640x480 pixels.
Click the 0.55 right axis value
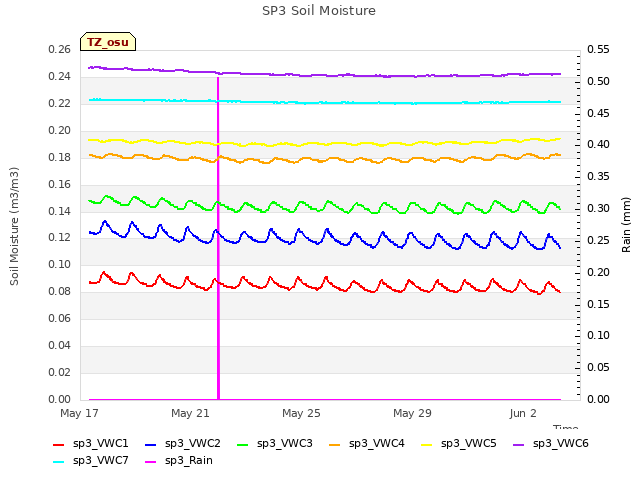click(x=598, y=49)
